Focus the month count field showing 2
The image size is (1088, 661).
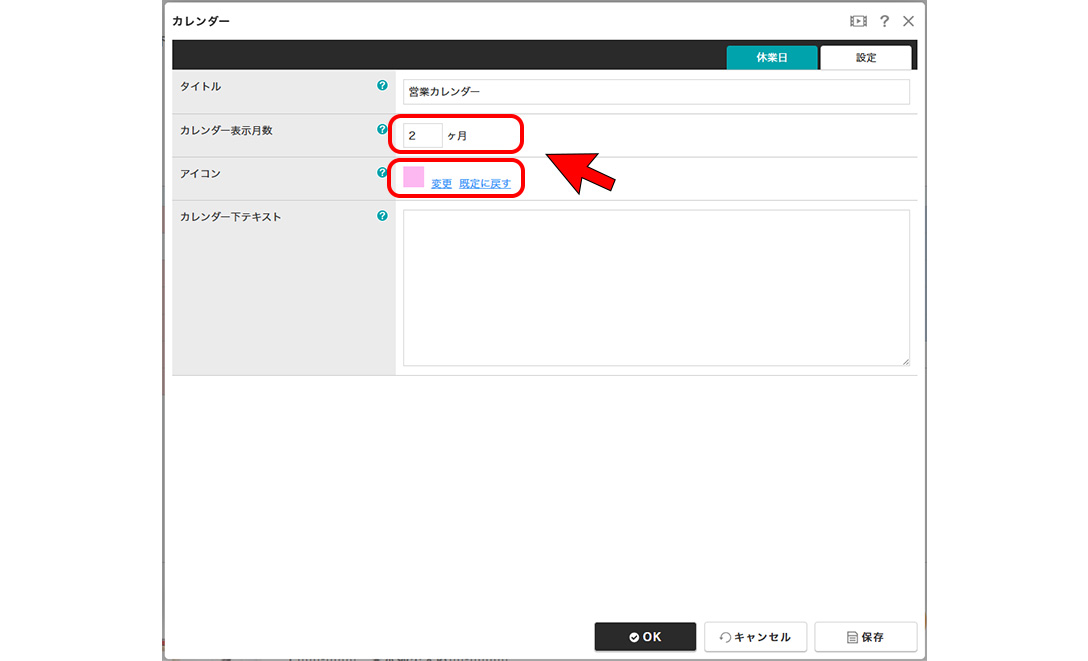[x=422, y=135]
